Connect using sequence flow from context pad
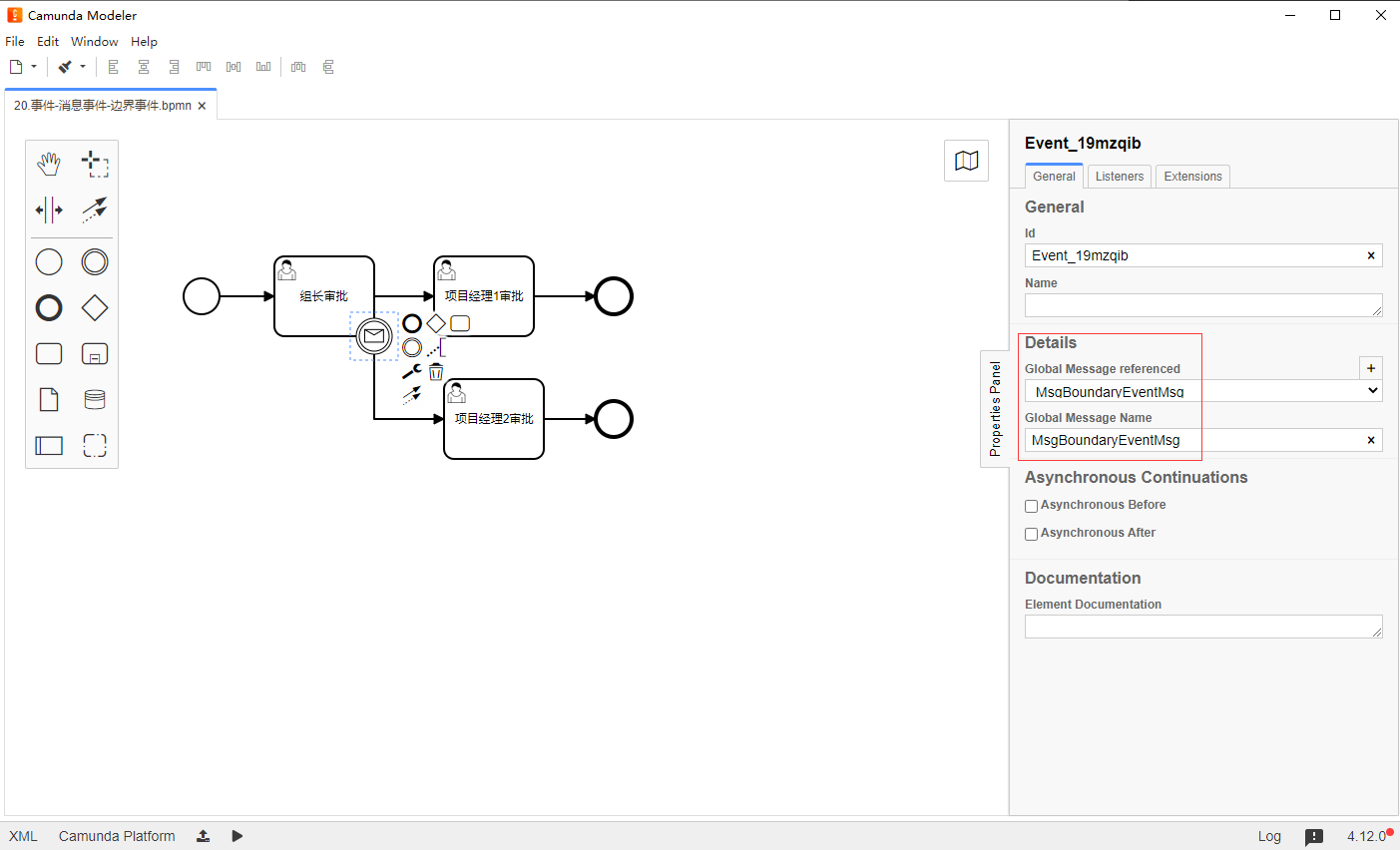The width and height of the screenshot is (1400, 850). (x=411, y=395)
